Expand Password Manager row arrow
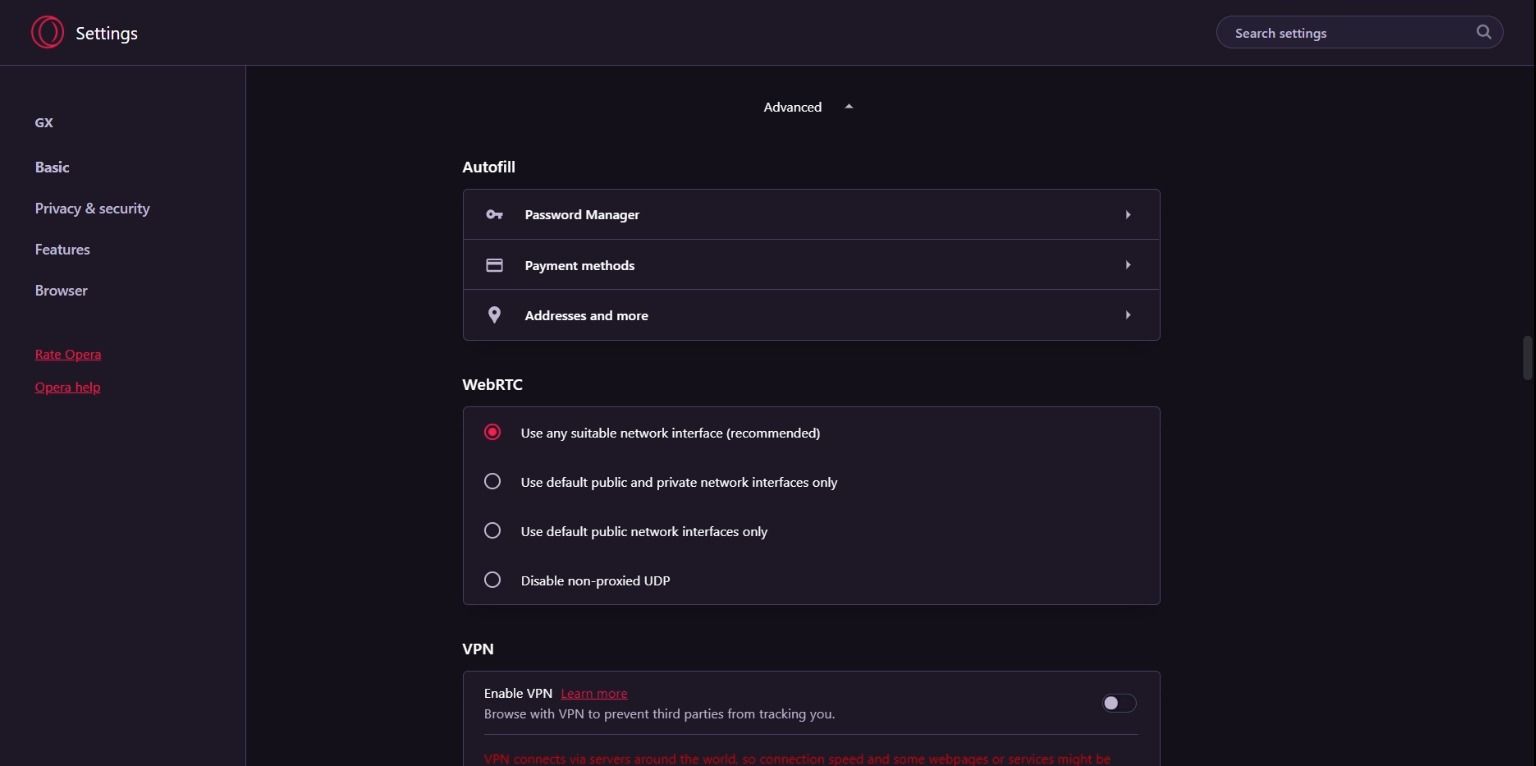 (x=1128, y=214)
